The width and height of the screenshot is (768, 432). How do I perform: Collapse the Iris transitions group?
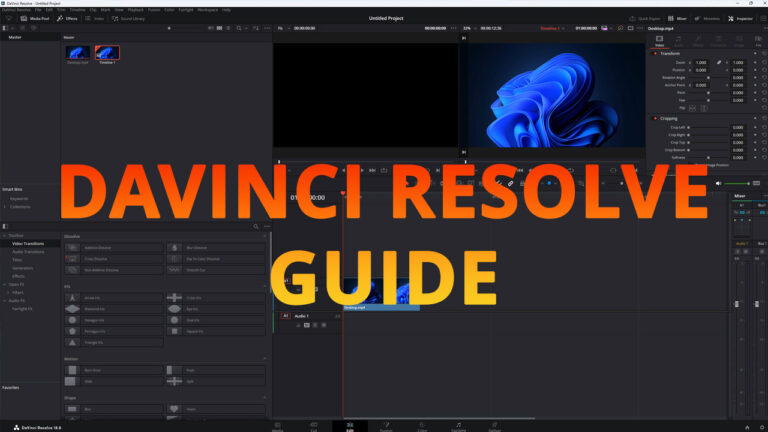click(x=265, y=287)
